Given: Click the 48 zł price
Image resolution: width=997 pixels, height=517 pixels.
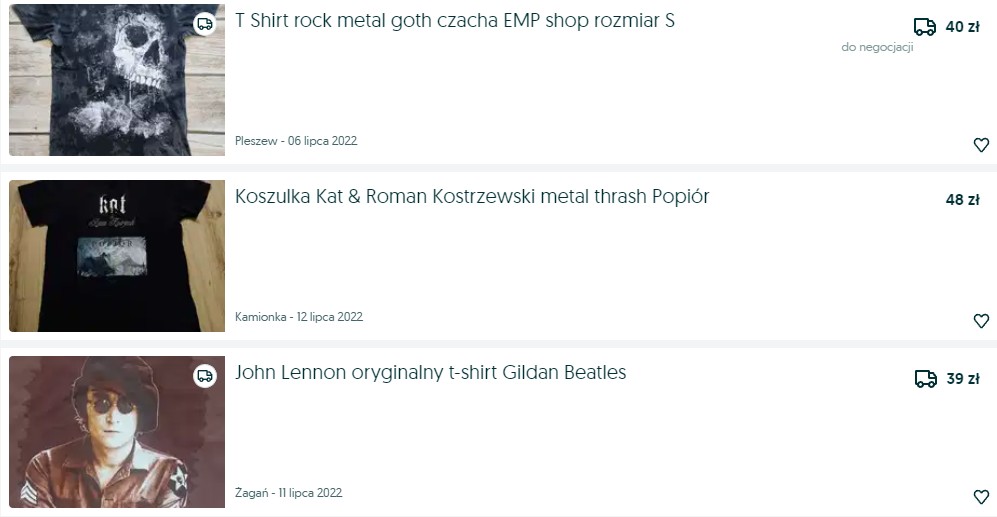Looking at the screenshot, I should pos(962,200).
